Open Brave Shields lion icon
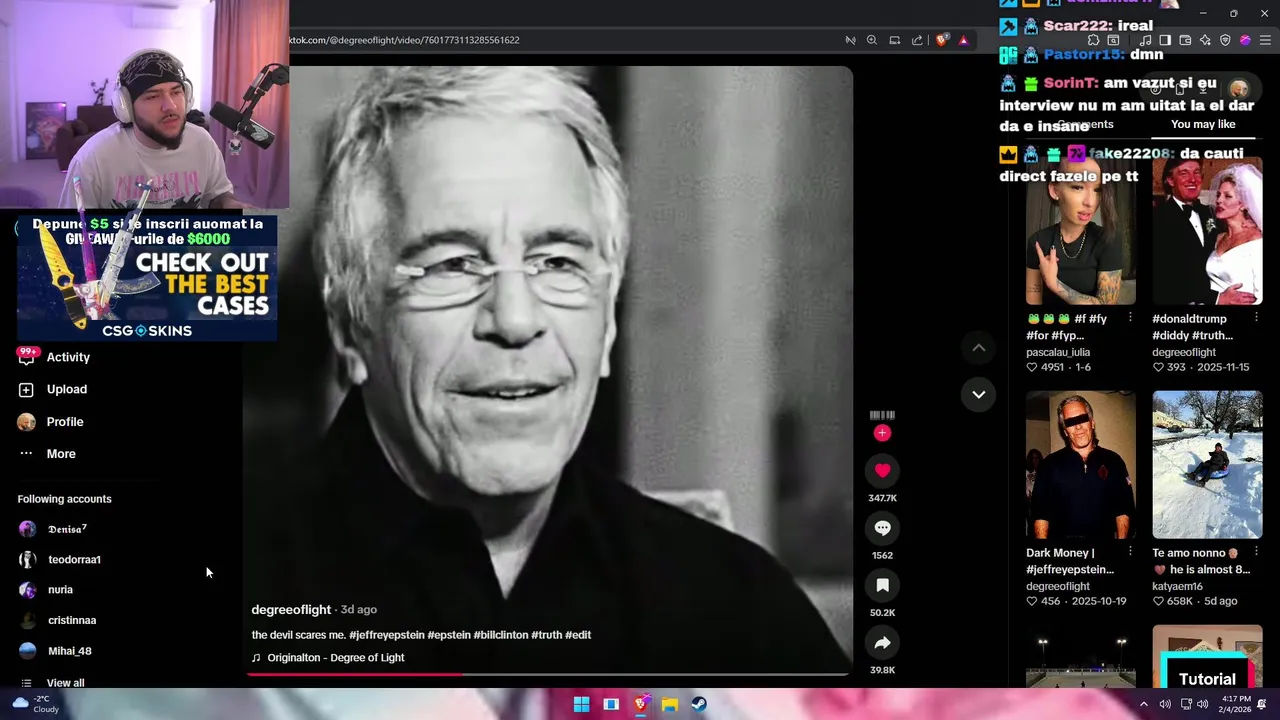1280x720 pixels. coord(942,40)
